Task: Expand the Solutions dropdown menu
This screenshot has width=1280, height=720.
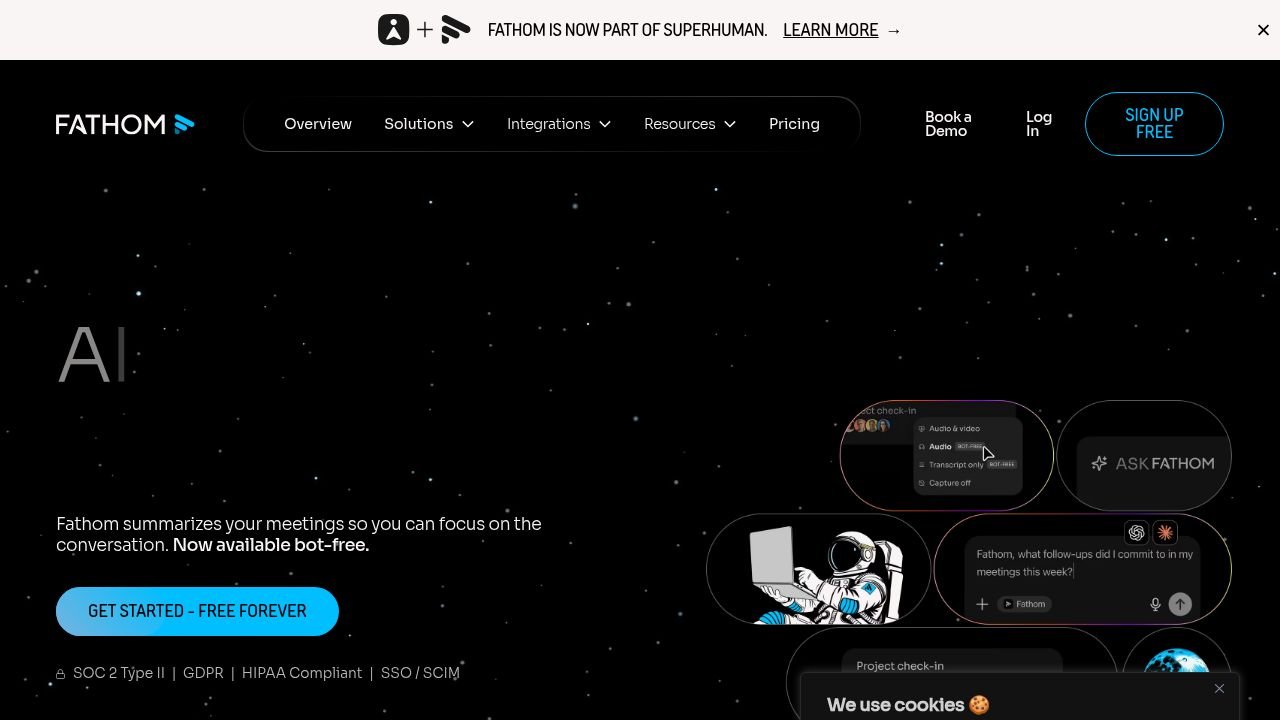Action: pos(429,124)
